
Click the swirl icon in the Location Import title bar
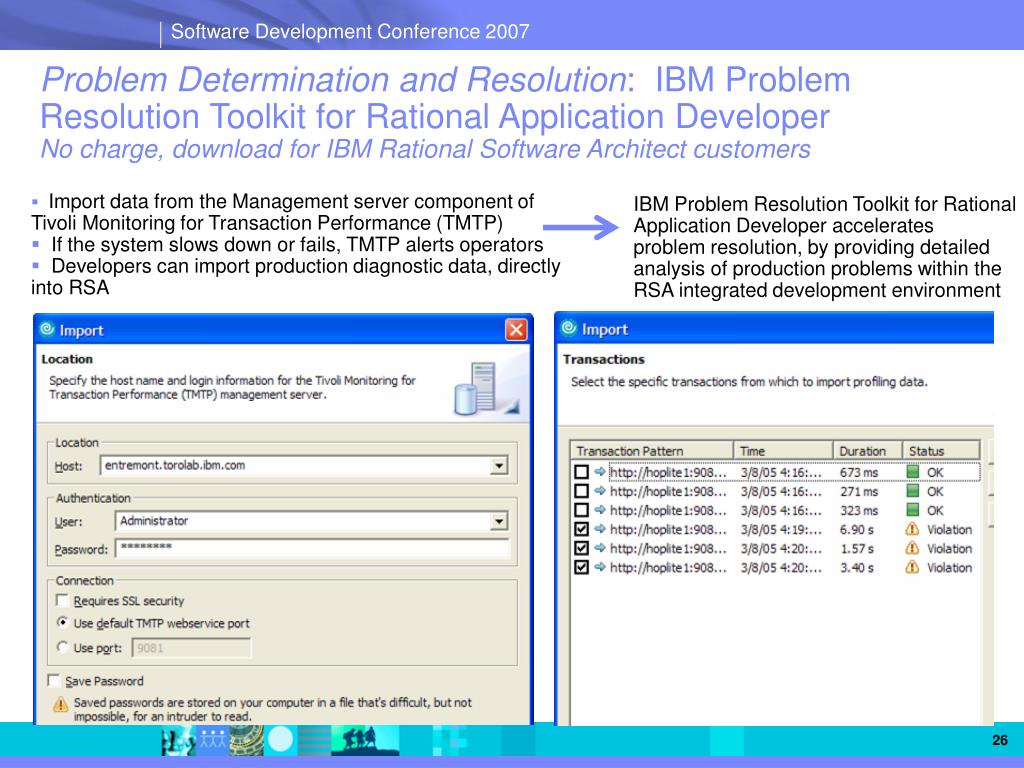pos(47,329)
